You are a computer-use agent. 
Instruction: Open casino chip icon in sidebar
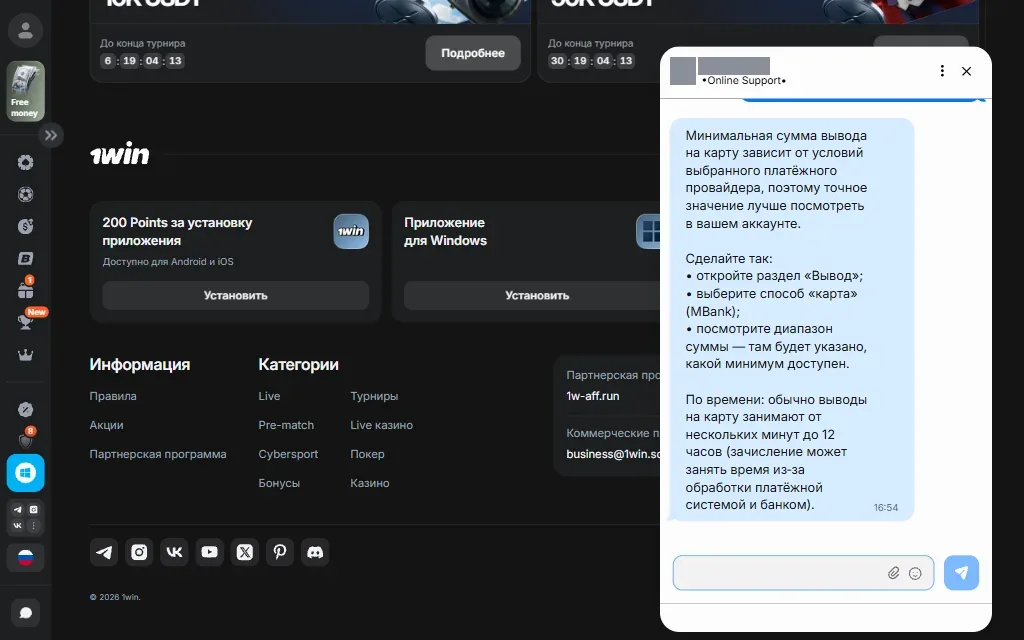click(x=25, y=162)
